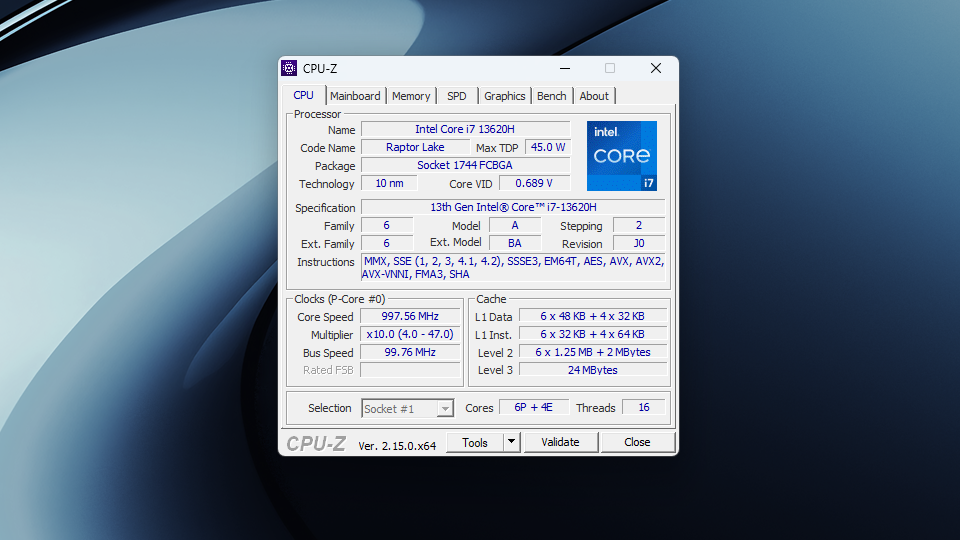This screenshot has height=540, width=960.
Task: Click the Intel Core i7 logo badge
Action: point(621,156)
